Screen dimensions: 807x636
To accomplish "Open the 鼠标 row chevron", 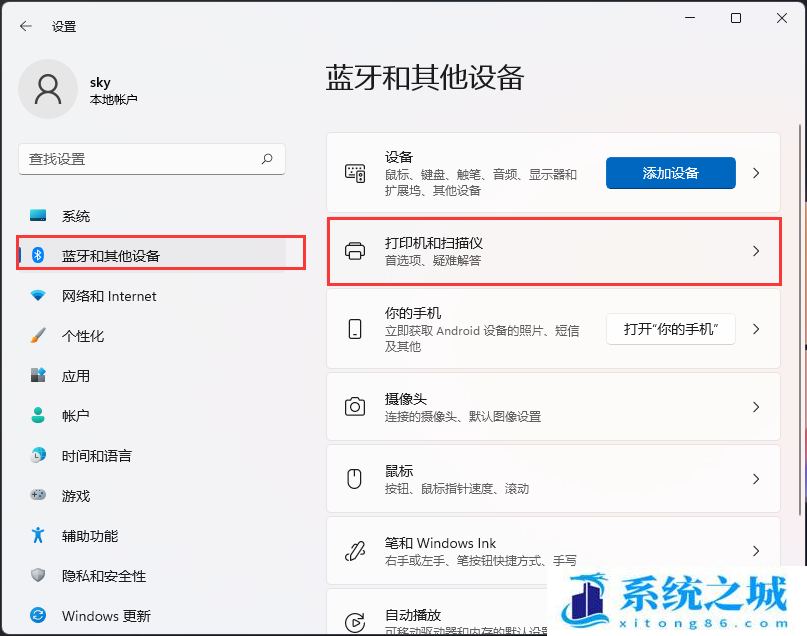I will 756,479.
